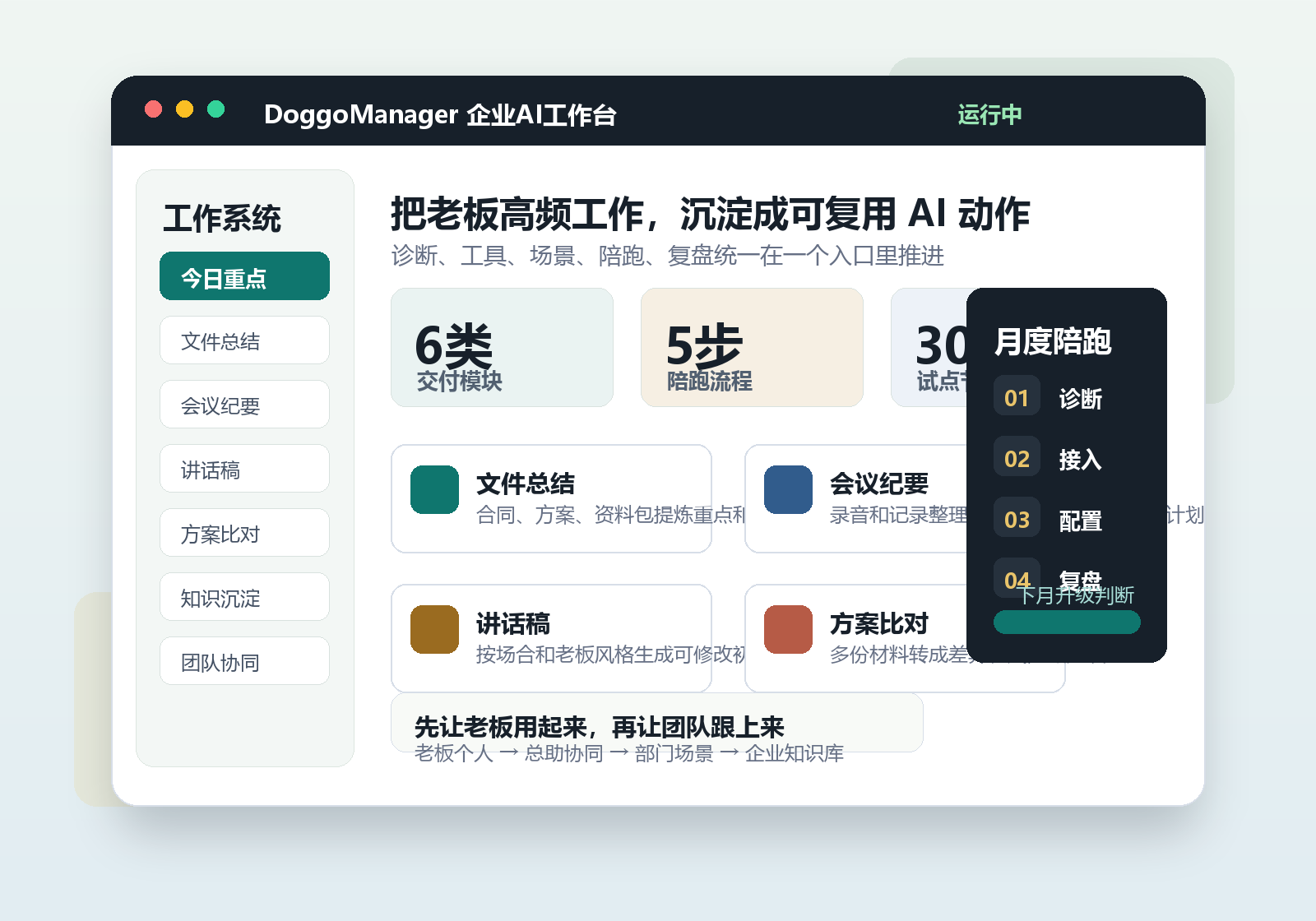The image size is (1316, 921).
Task: Click the 工作系统 sidebar heading
Action: pyautogui.click(x=222, y=218)
